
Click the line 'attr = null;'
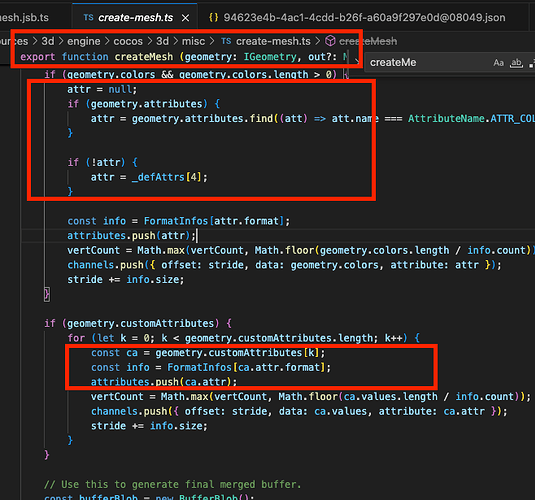point(102,89)
